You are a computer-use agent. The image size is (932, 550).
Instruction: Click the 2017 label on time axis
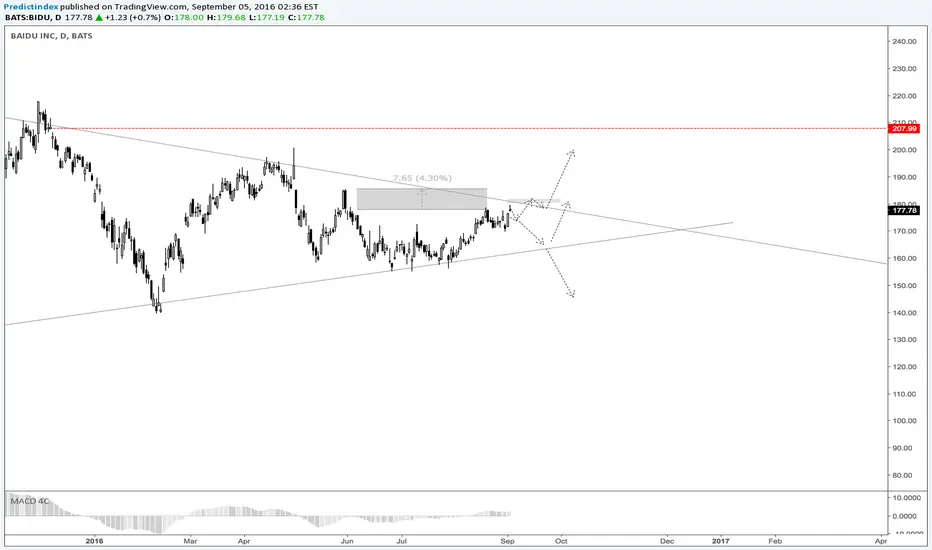click(721, 541)
